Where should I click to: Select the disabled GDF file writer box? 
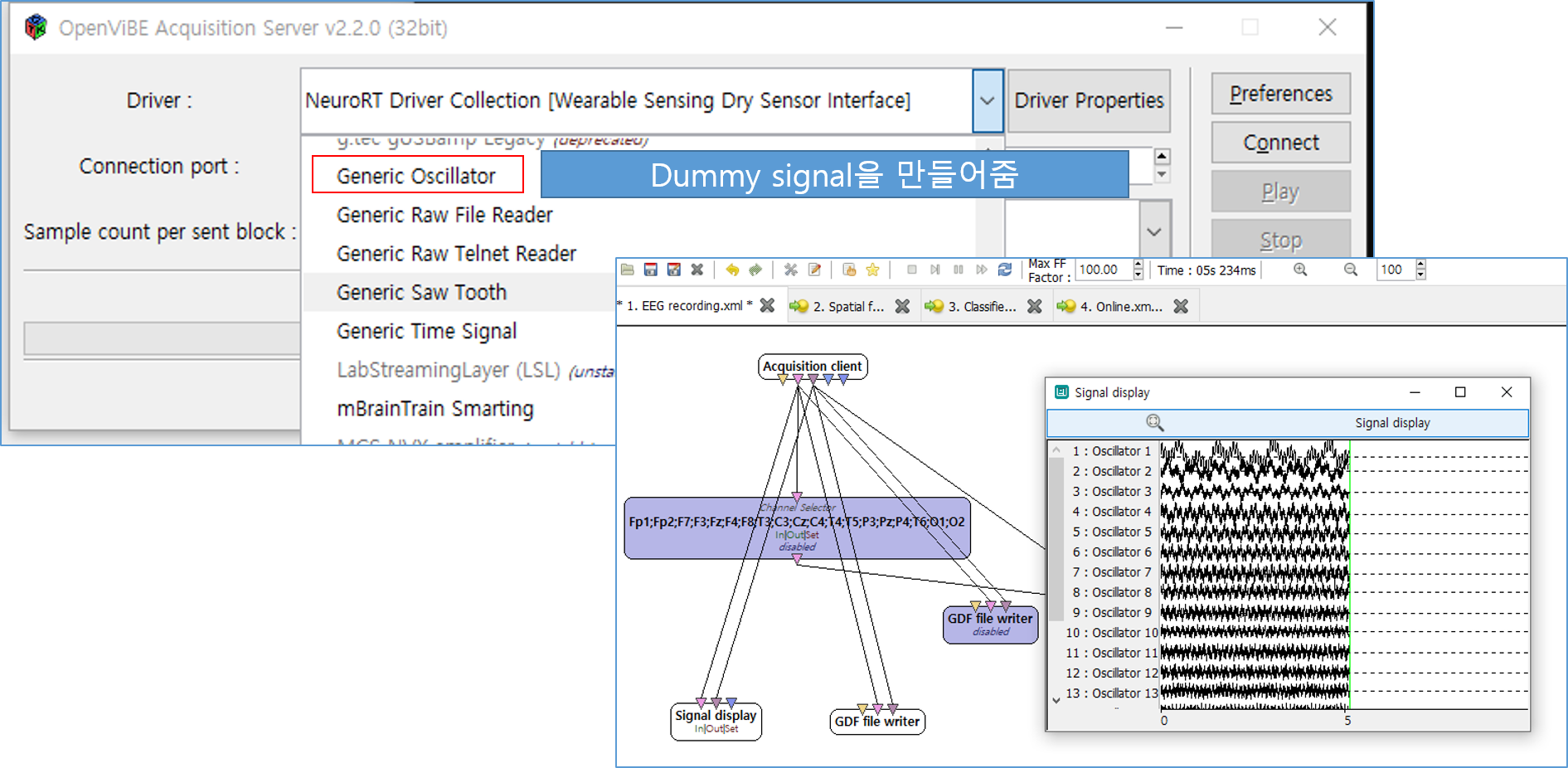[990, 625]
